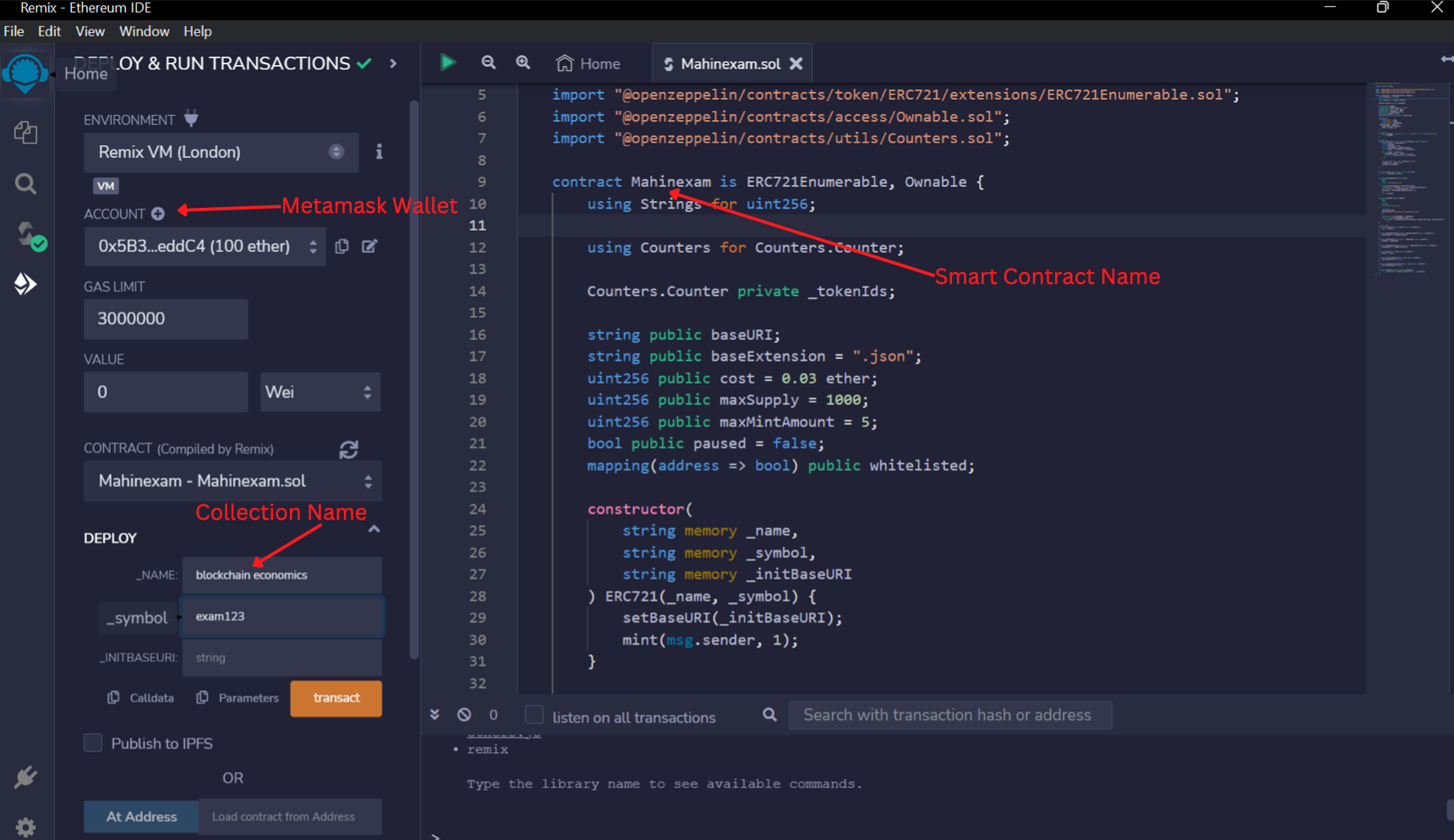This screenshot has height=840, width=1454.
Task: Expand the side panel chevron next to header
Action: click(x=393, y=63)
